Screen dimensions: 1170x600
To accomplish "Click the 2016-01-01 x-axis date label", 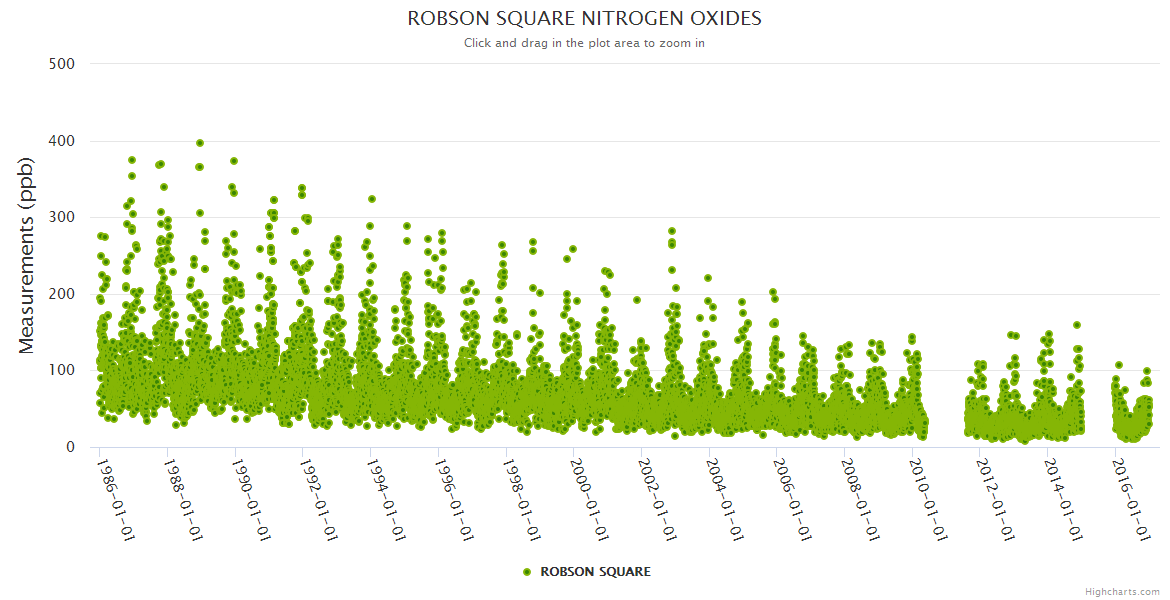I will coord(1130,500).
